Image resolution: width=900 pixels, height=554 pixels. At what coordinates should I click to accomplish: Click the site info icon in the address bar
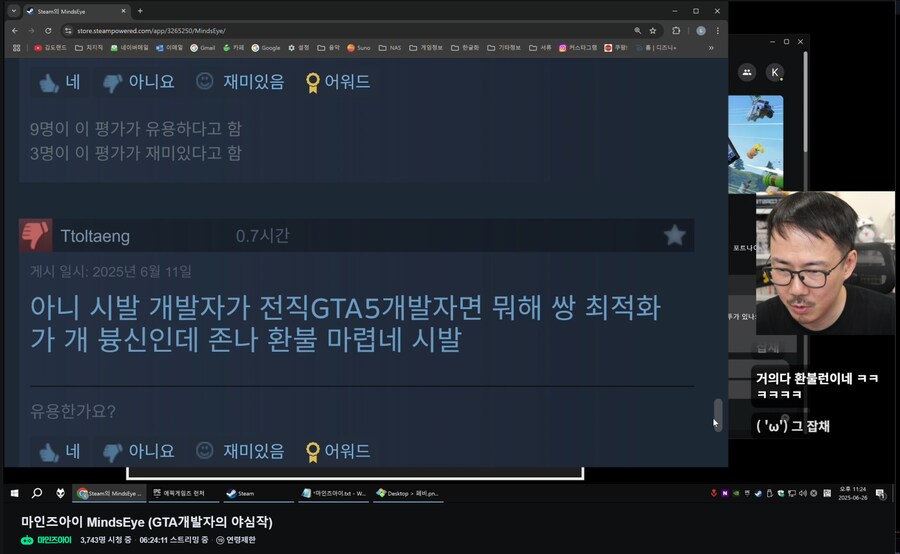coord(68,31)
